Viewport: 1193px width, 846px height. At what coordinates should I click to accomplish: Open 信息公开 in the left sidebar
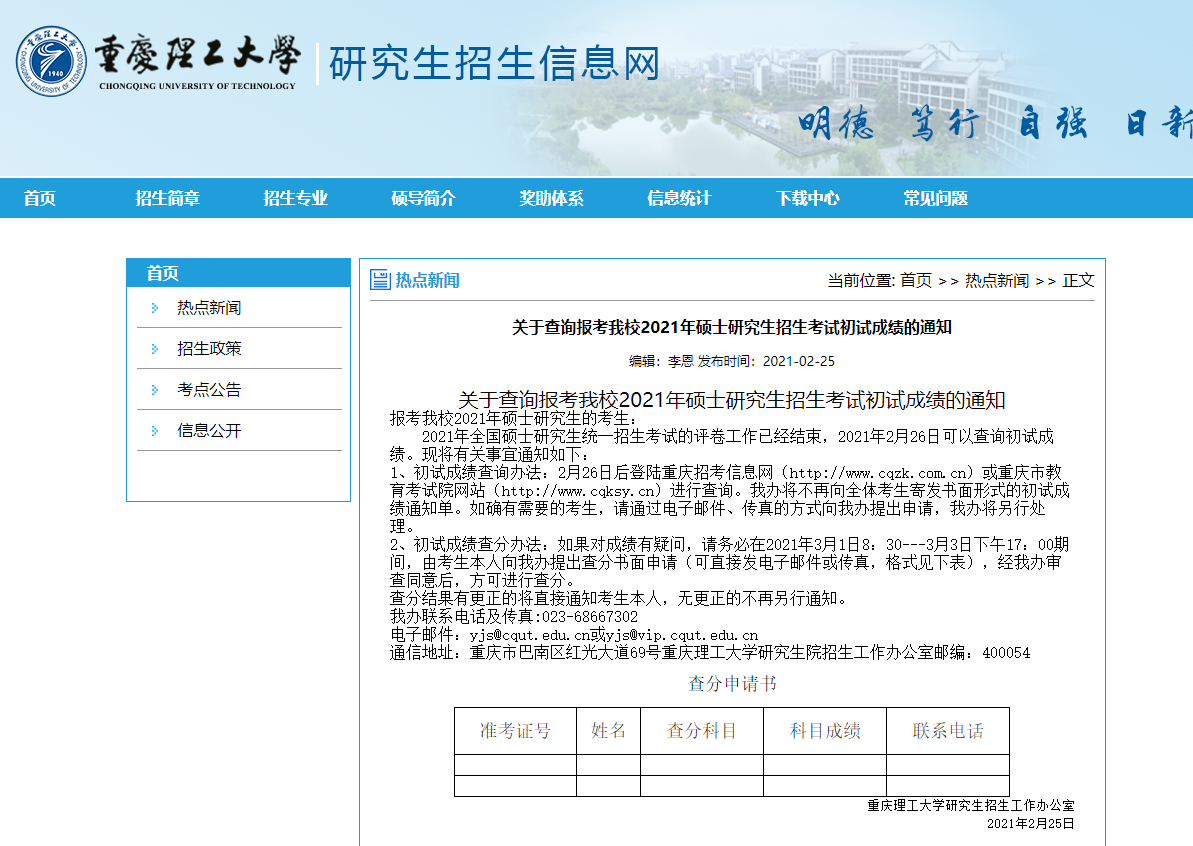coord(209,431)
